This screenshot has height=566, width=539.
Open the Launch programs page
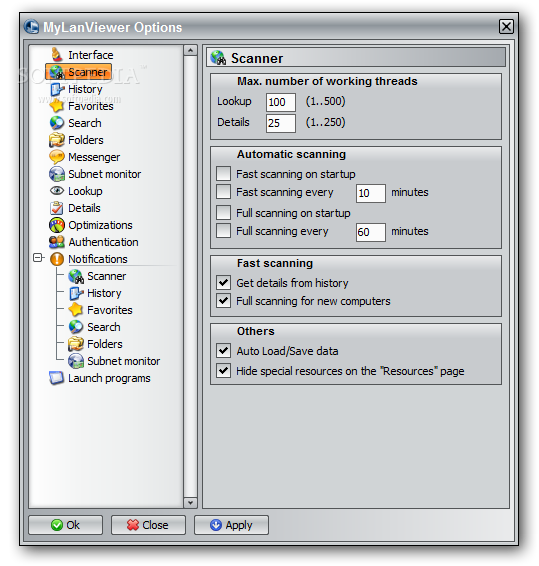(109, 378)
